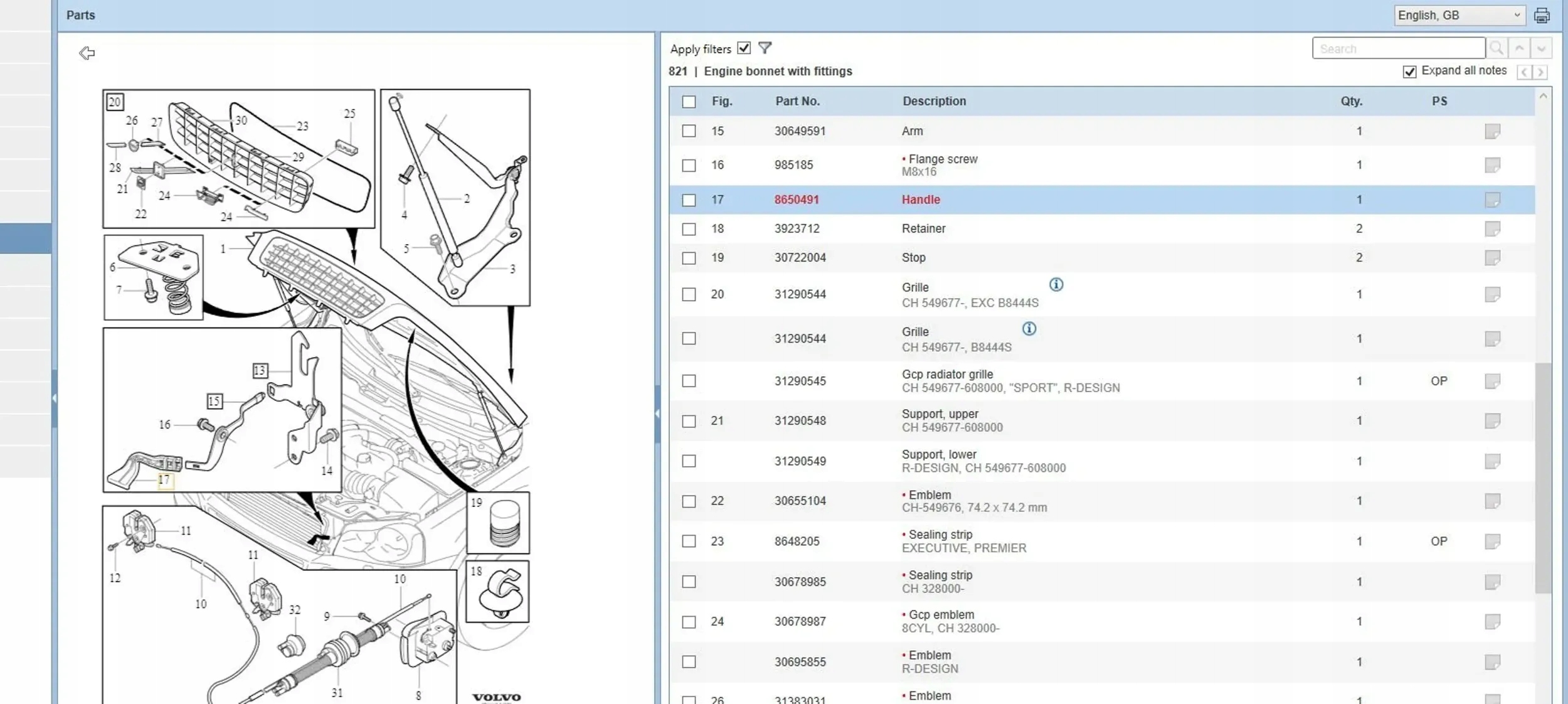The image size is (1568, 704).
Task: Uncheck Expand all notes
Action: tap(1409, 72)
